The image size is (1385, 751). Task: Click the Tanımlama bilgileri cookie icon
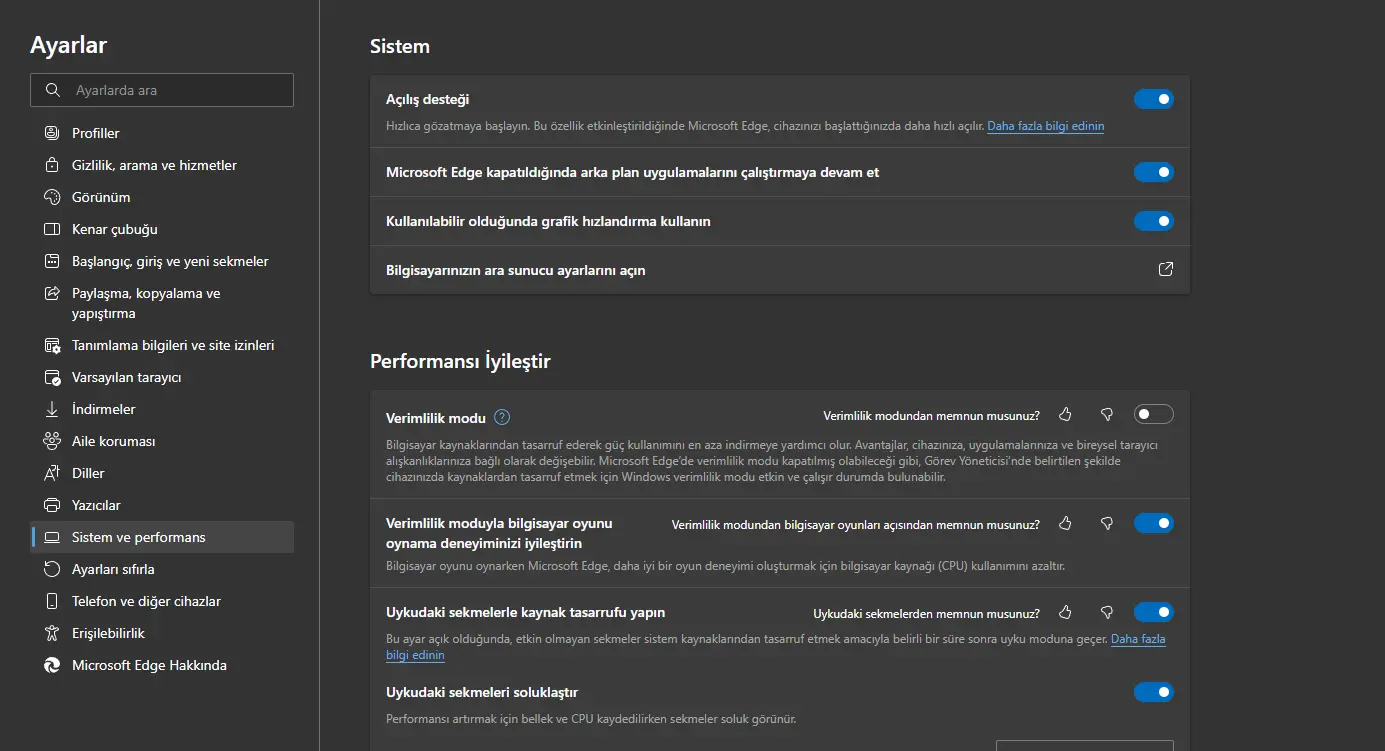coord(53,345)
